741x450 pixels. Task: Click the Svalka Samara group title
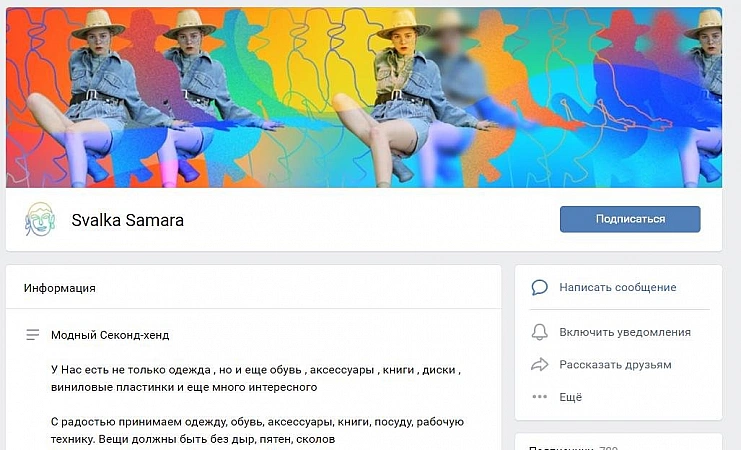pos(128,220)
